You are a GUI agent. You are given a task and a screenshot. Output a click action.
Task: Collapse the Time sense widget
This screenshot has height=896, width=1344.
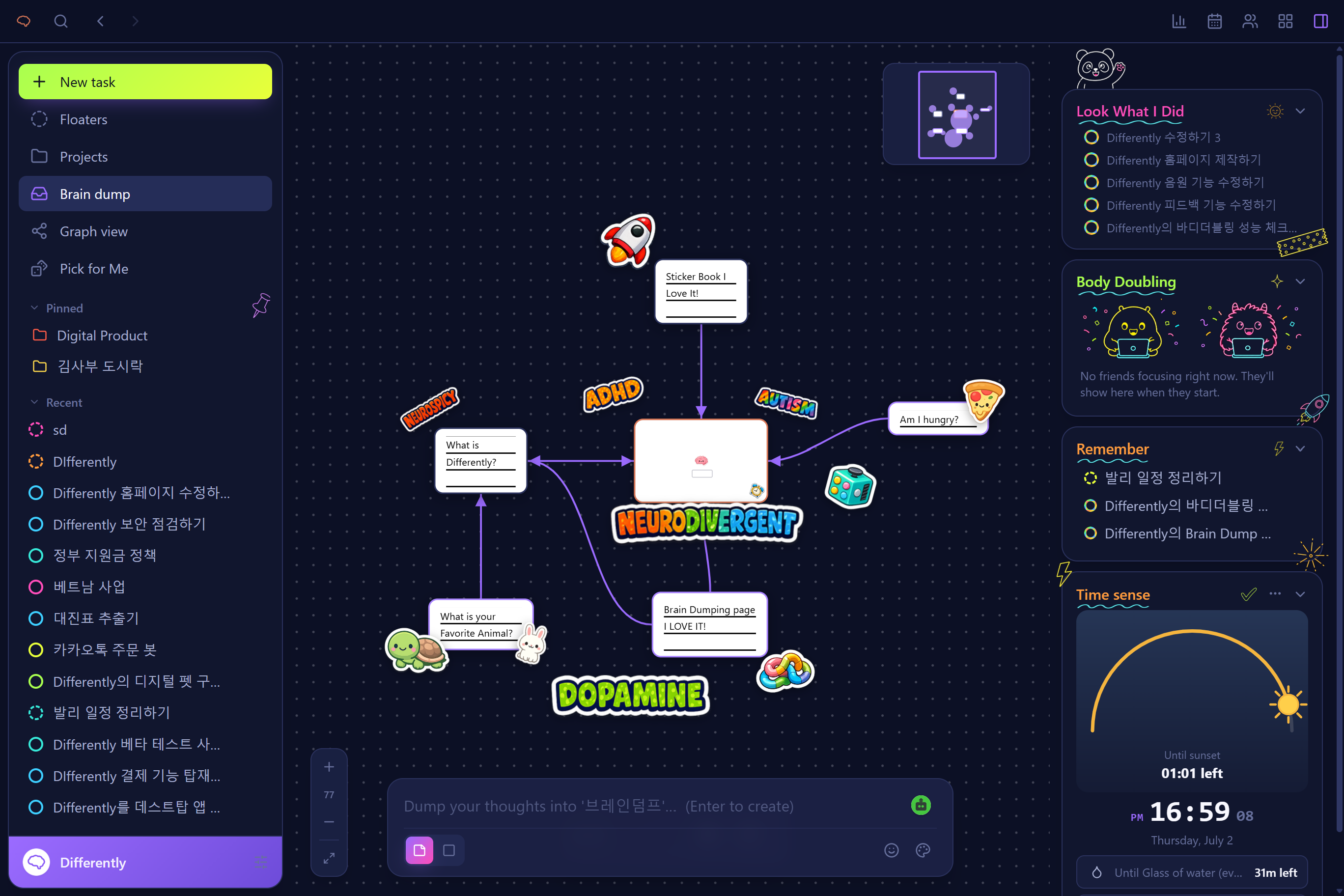(x=1300, y=594)
